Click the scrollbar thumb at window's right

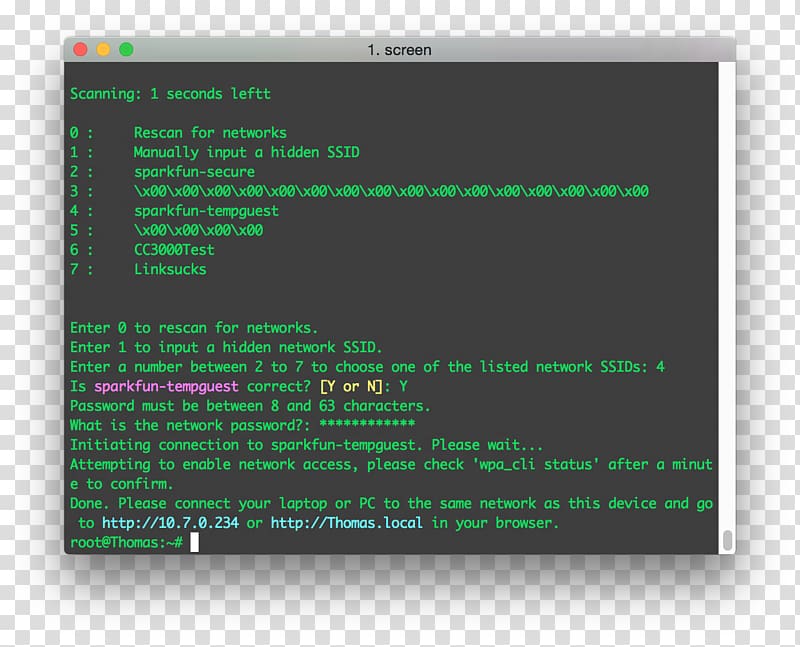[x=728, y=540]
